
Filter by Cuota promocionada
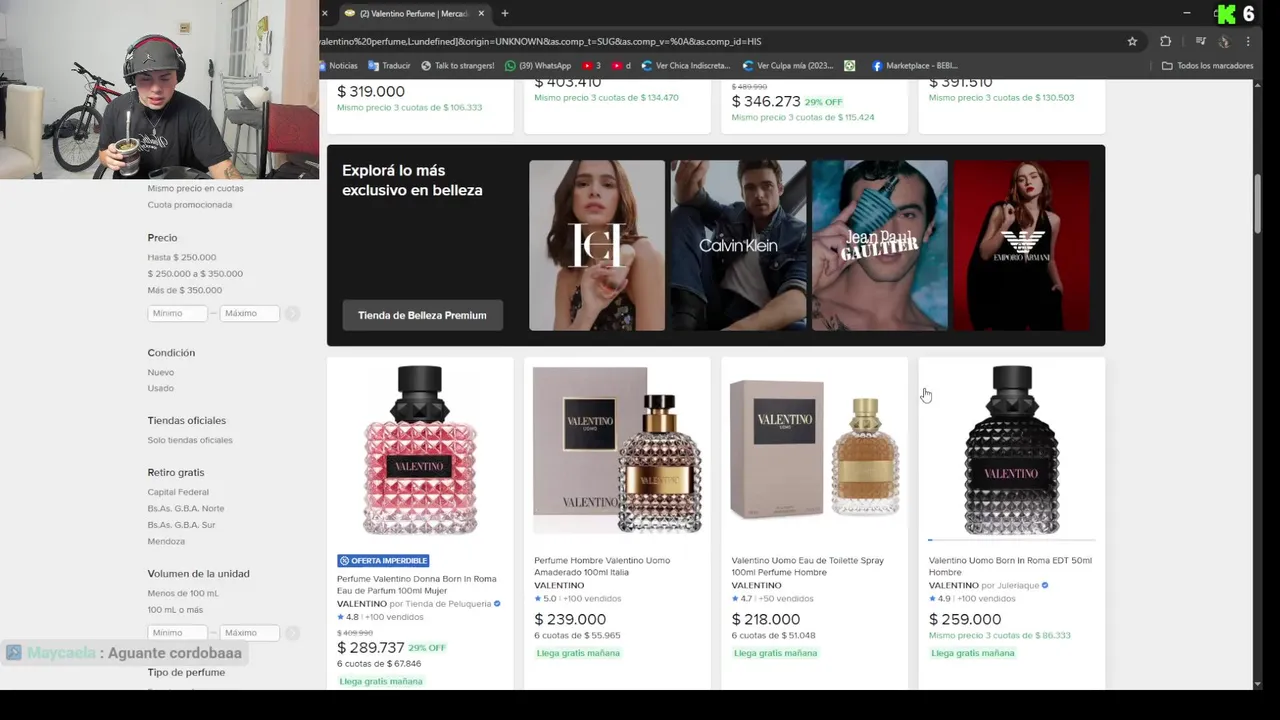click(x=190, y=205)
